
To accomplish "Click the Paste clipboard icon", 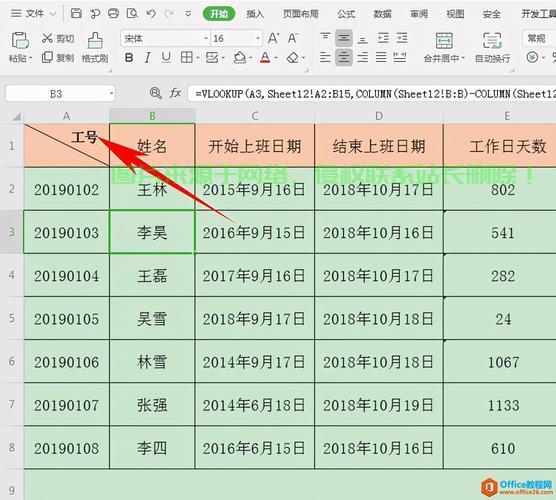I will [20, 40].
